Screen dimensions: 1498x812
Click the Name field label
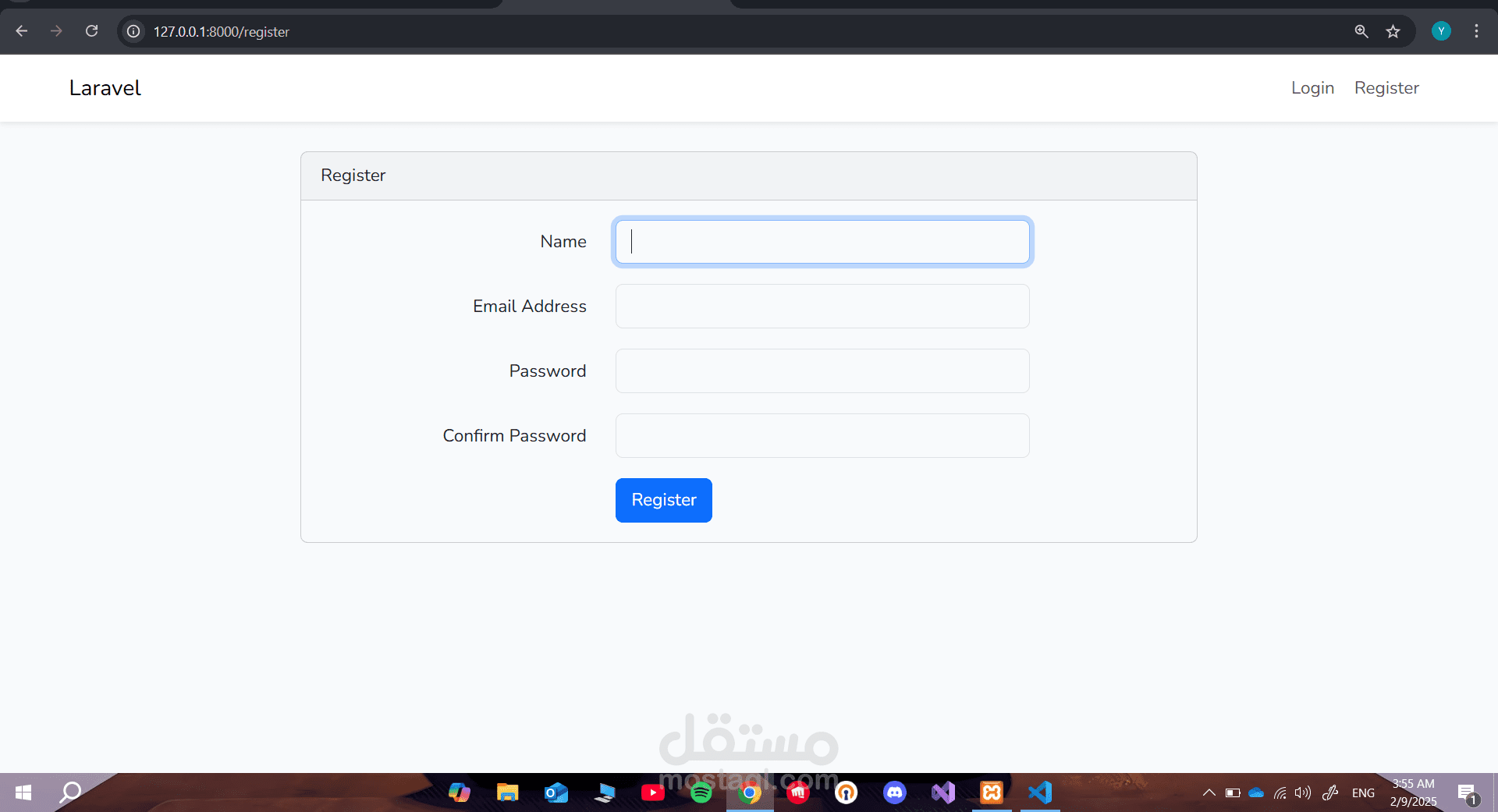pyautogui.click(x=563, y=242)
